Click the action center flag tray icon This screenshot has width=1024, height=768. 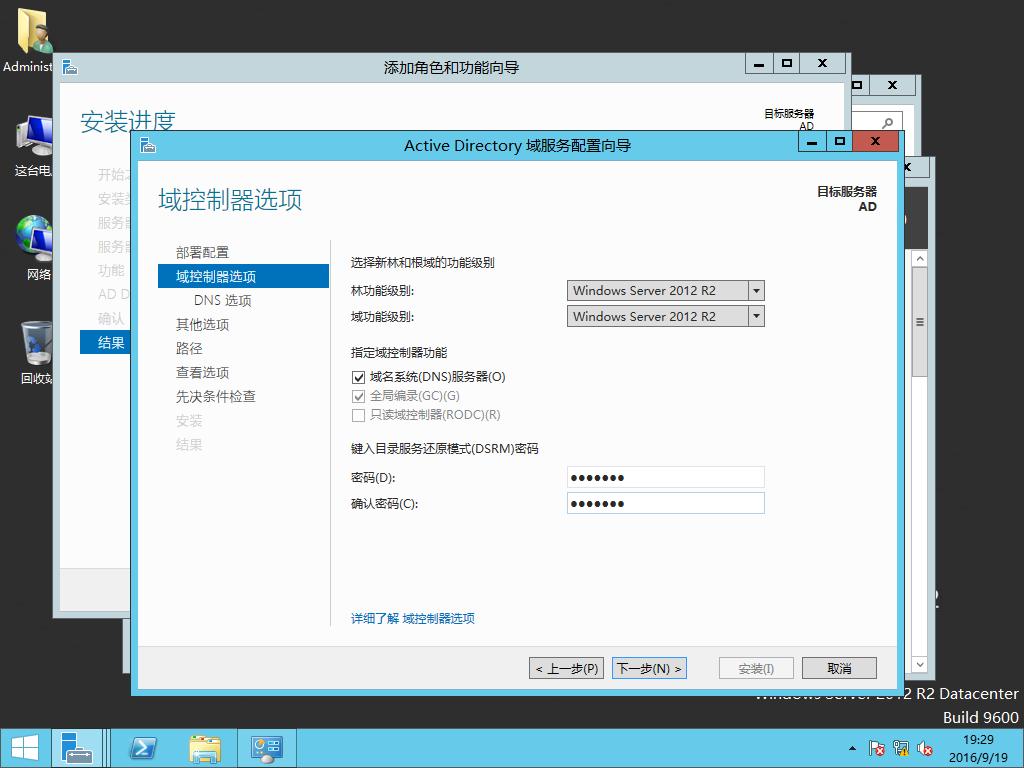click(876, 748)
